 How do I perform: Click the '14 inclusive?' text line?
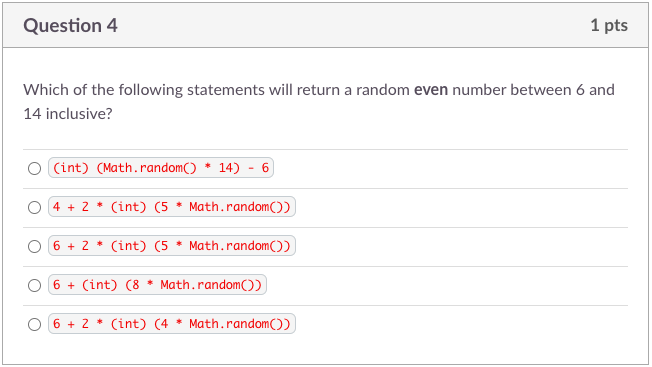point(68,113)
